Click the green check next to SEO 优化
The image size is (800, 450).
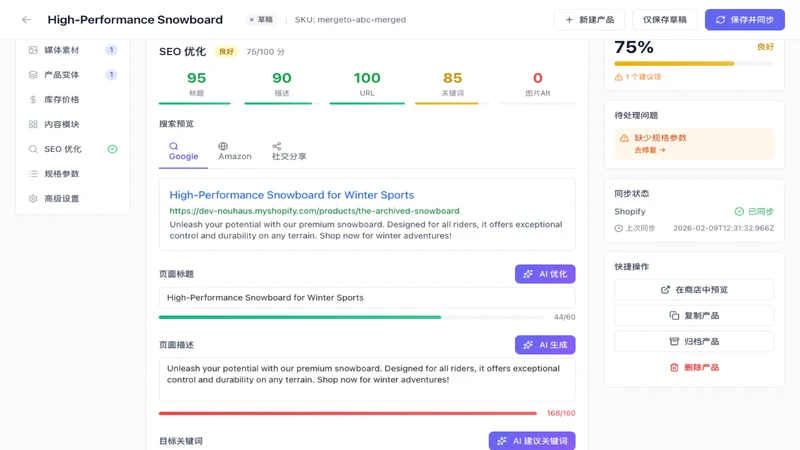point(112,149)
